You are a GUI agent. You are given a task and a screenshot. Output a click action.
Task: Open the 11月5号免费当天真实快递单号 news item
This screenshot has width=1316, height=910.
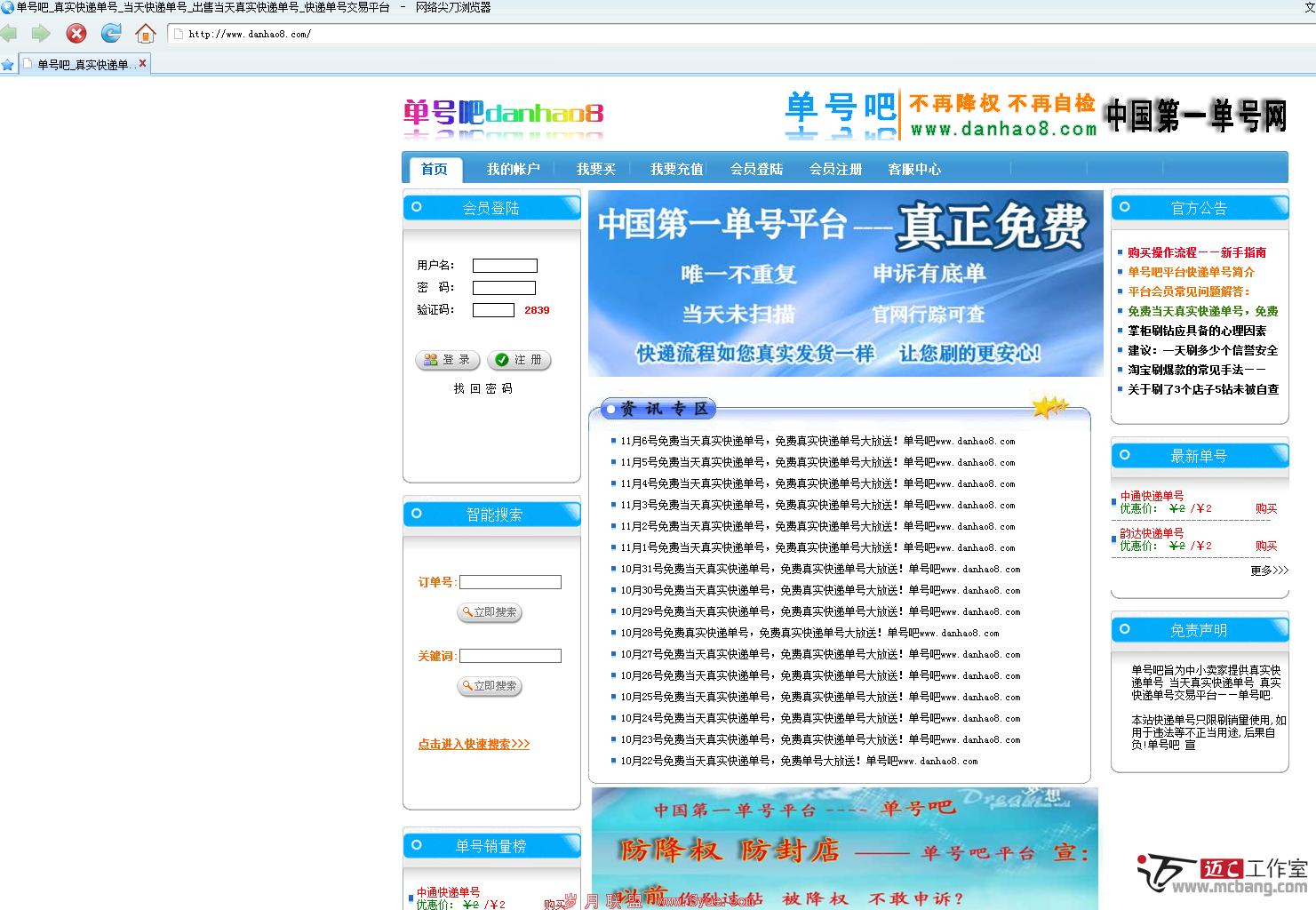point(818,462)
